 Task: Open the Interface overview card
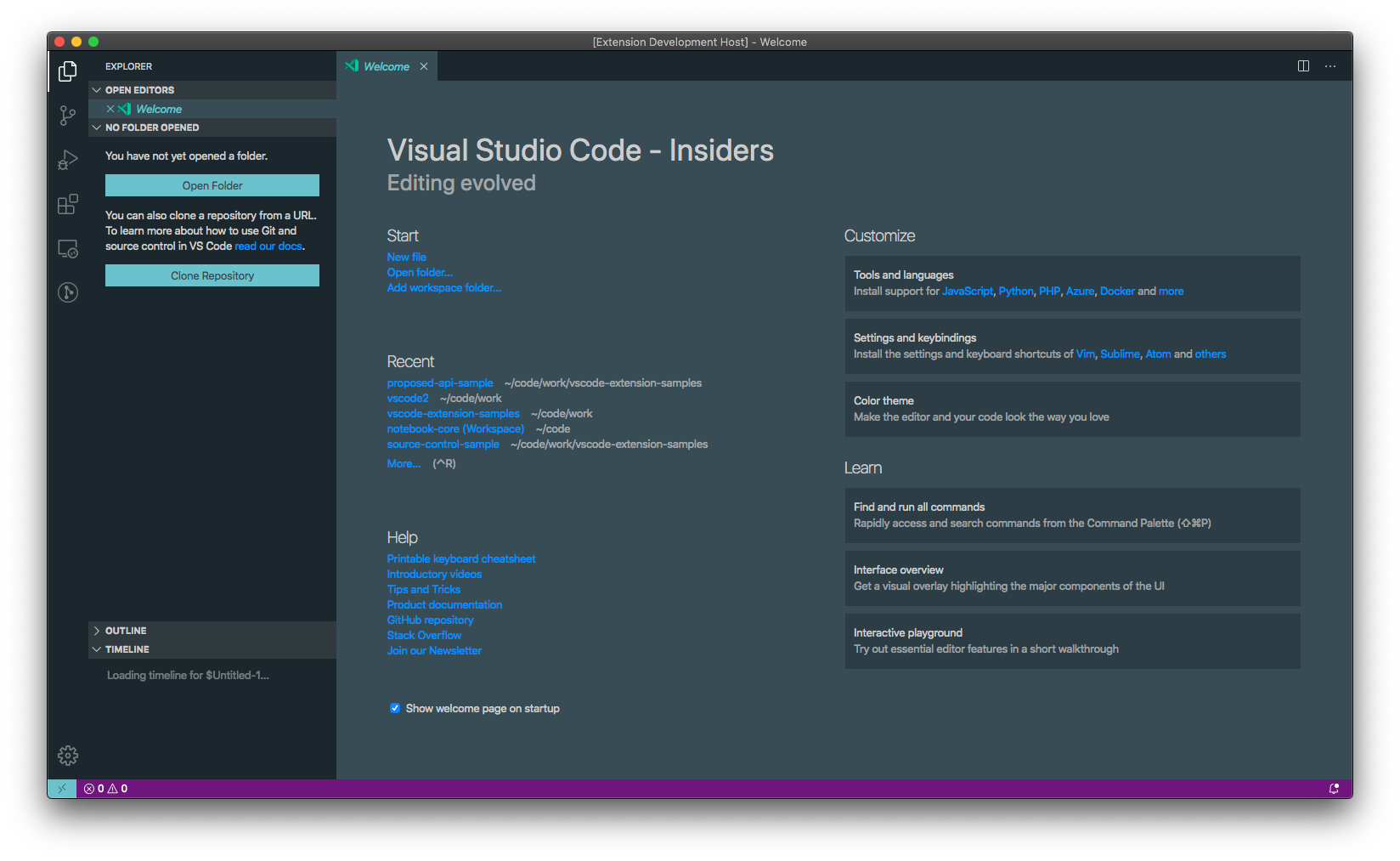click(1072, 578)
